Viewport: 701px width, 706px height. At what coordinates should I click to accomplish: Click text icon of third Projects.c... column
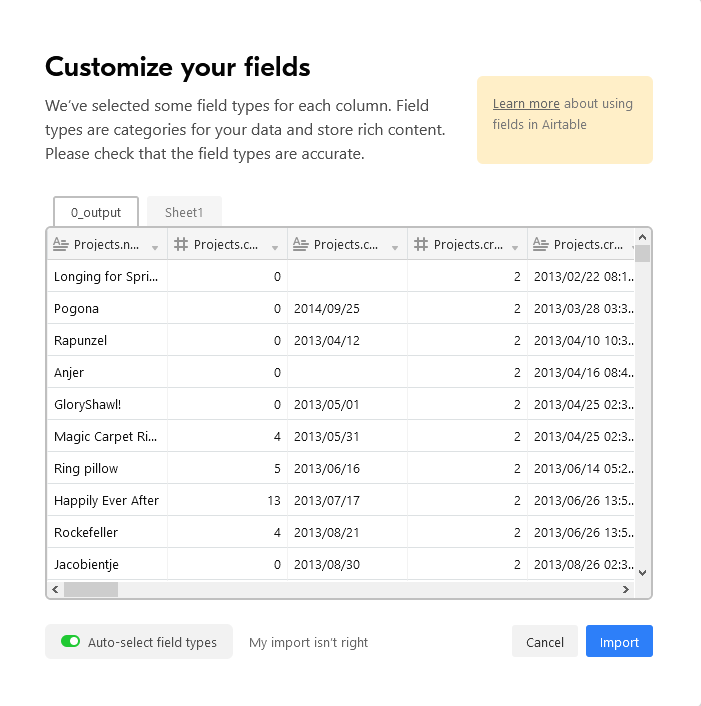tap(300, 244)
